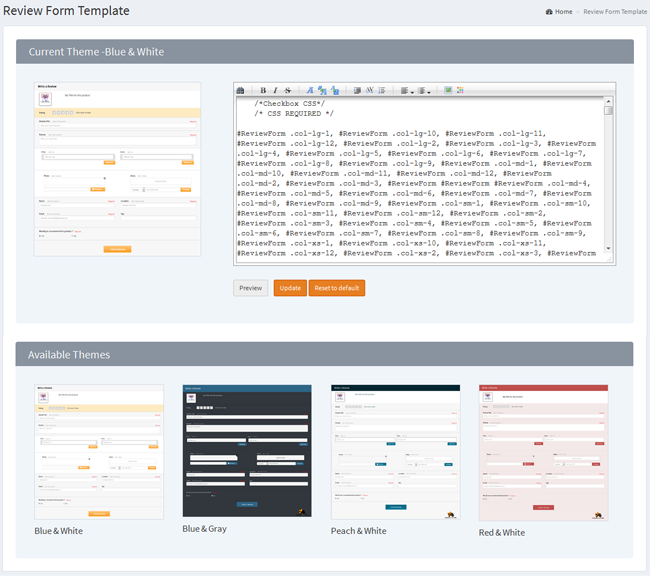Click the Blue & White theme label

(58, 531)
